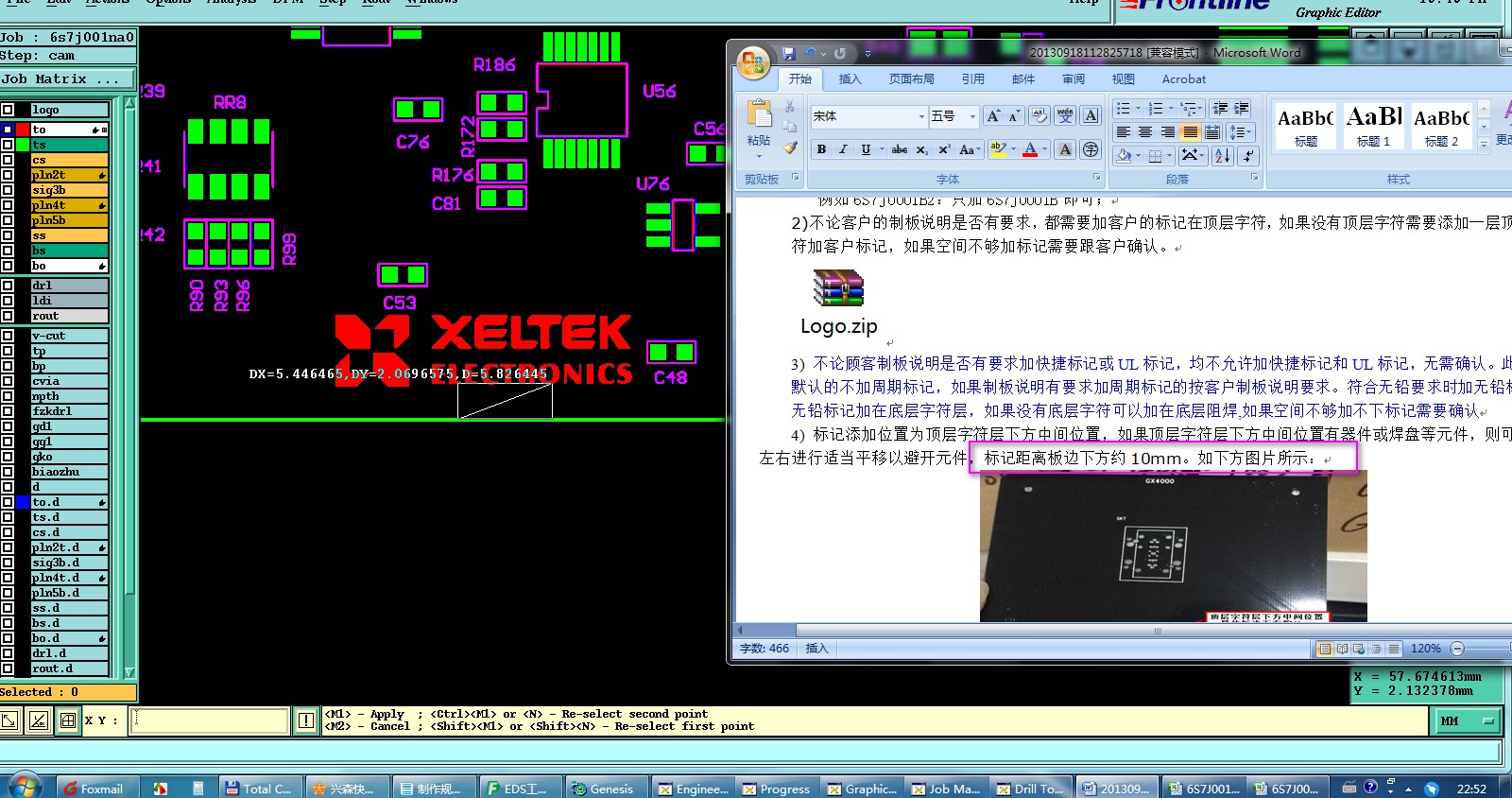Open highlight color dropdown arrow

coord(1013,149)
